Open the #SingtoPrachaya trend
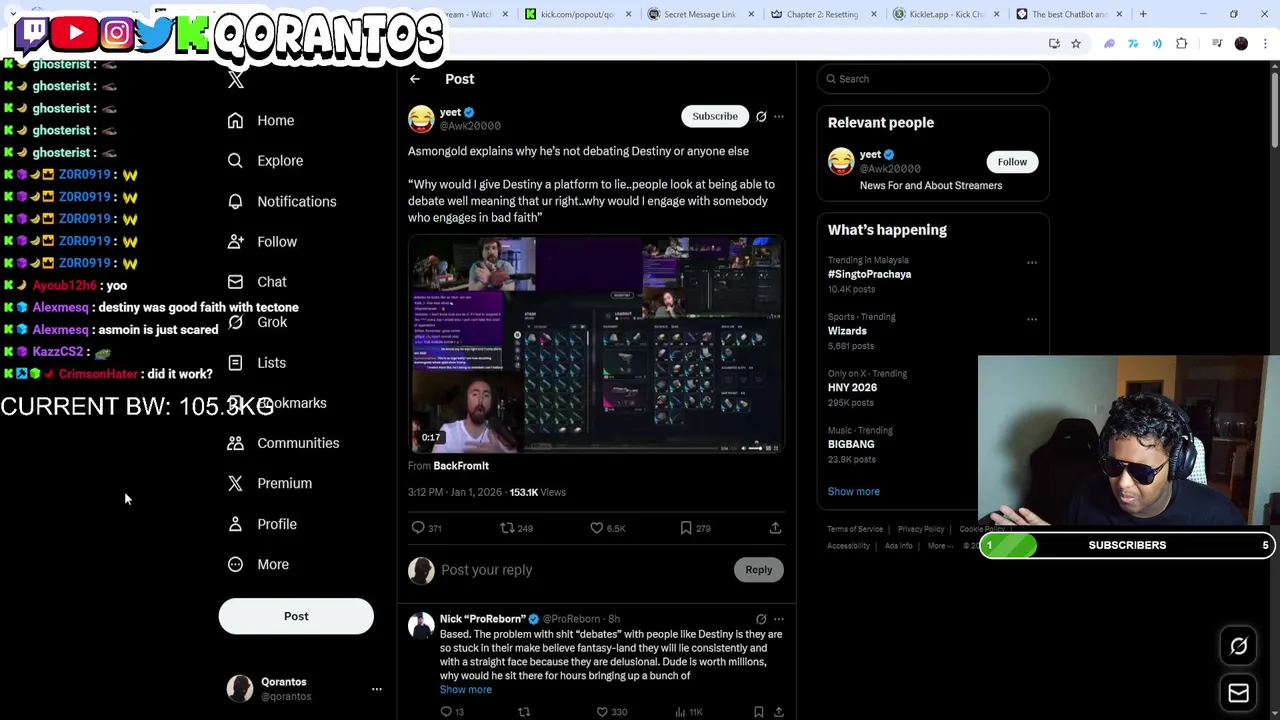This screenshot has width=1280, height=720. pyautogui.click(x=869, y=274)
